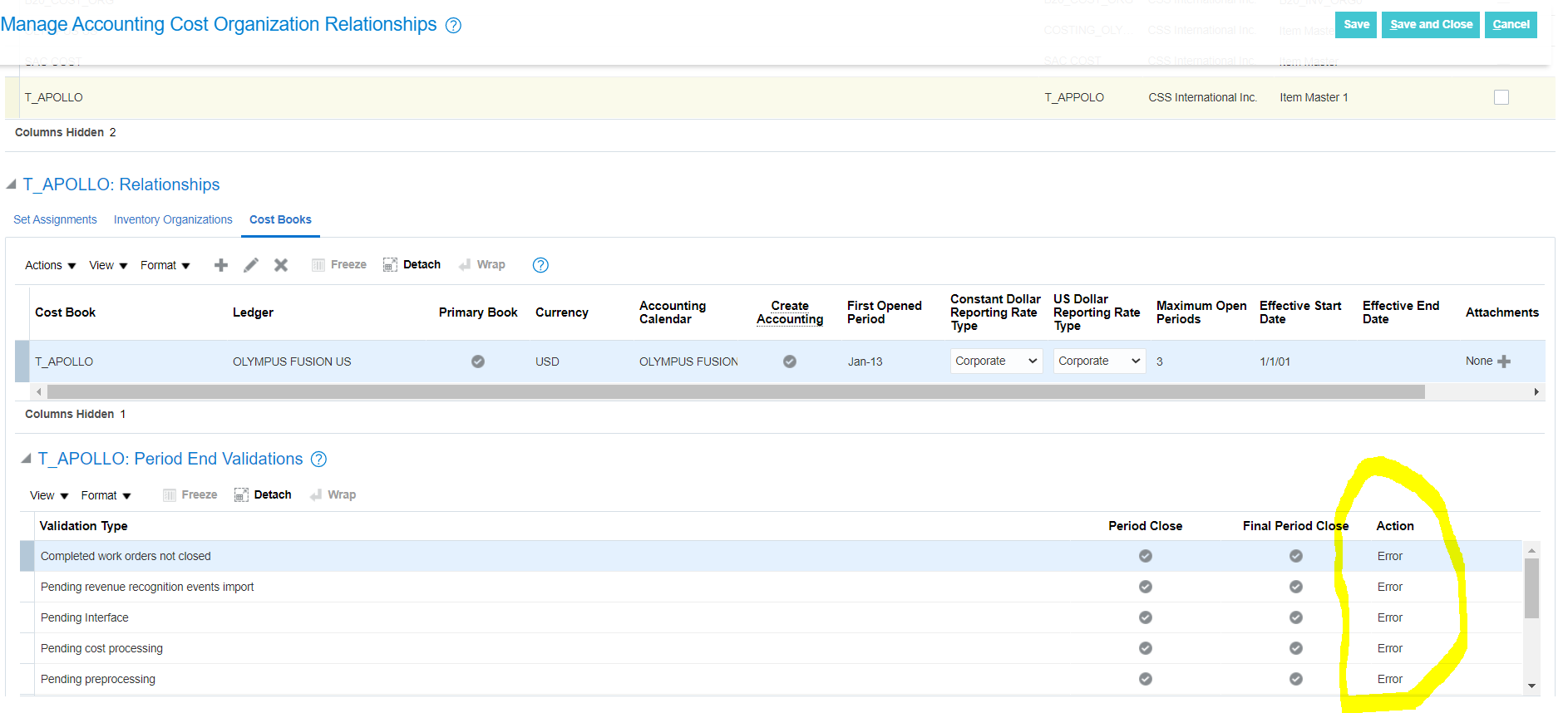Tick the checkbox in the T_APOLLO organization row
This screenshot has width=1568, height=713.
click(1501, 97)
